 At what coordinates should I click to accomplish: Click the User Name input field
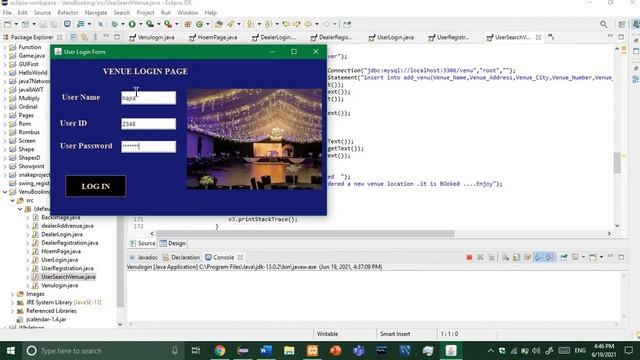[149, 98]
